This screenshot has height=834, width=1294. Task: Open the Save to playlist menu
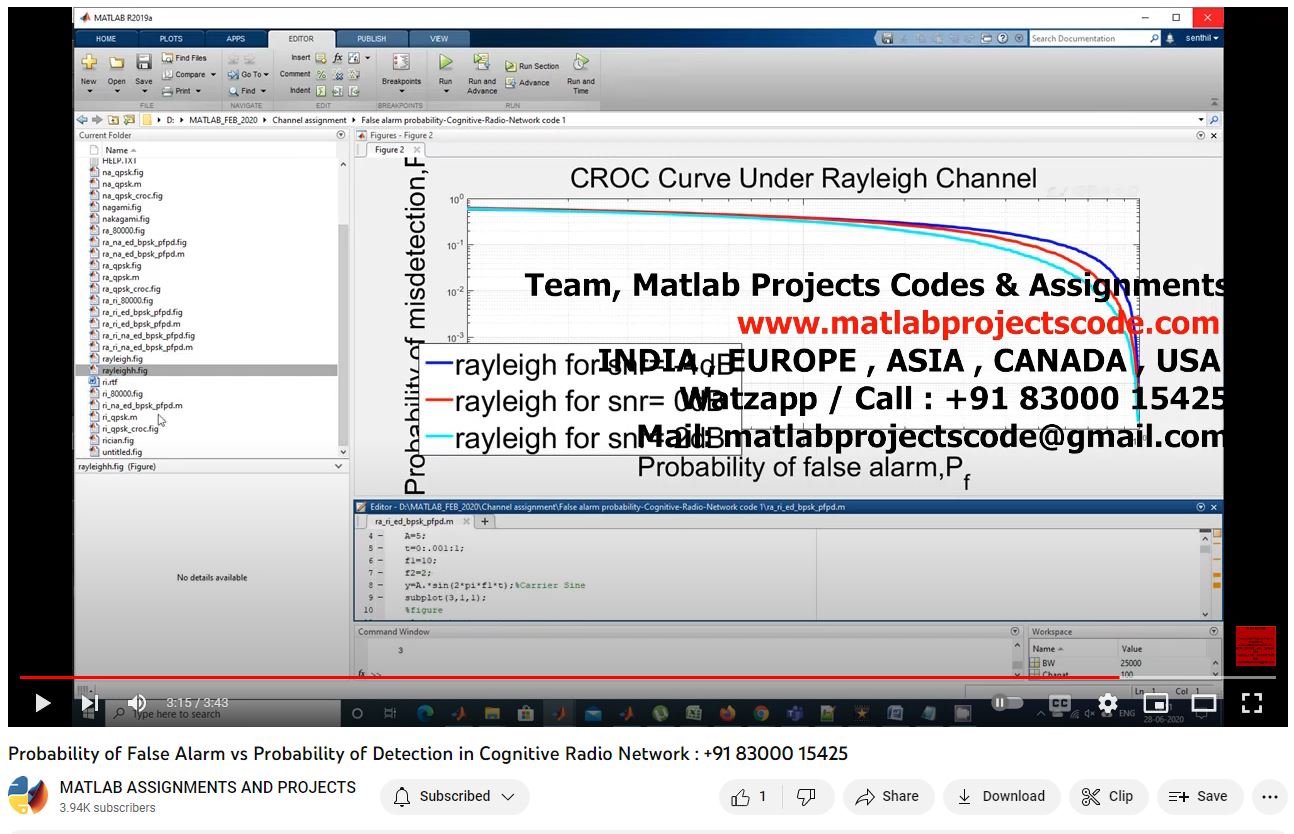tap(1199, 796)
